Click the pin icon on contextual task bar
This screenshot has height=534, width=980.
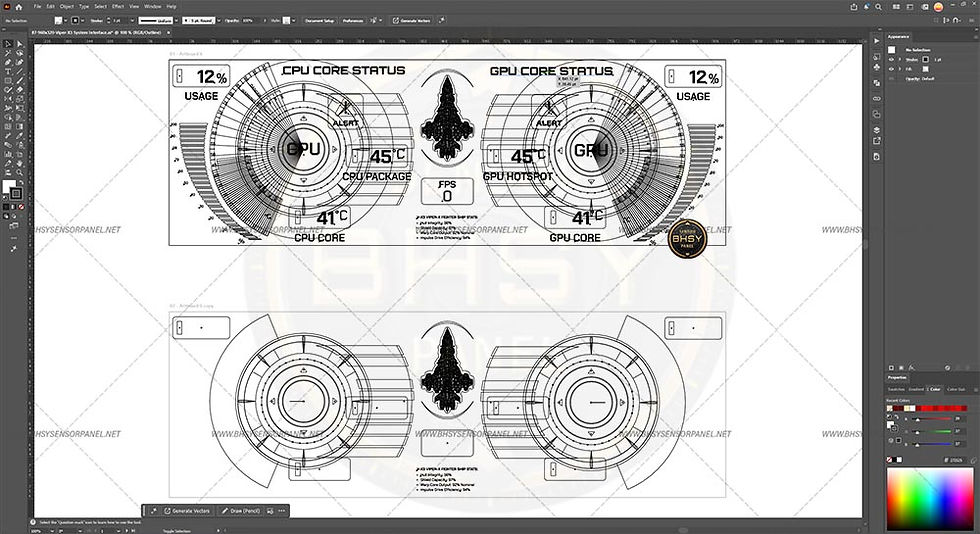tap(154, 511)
